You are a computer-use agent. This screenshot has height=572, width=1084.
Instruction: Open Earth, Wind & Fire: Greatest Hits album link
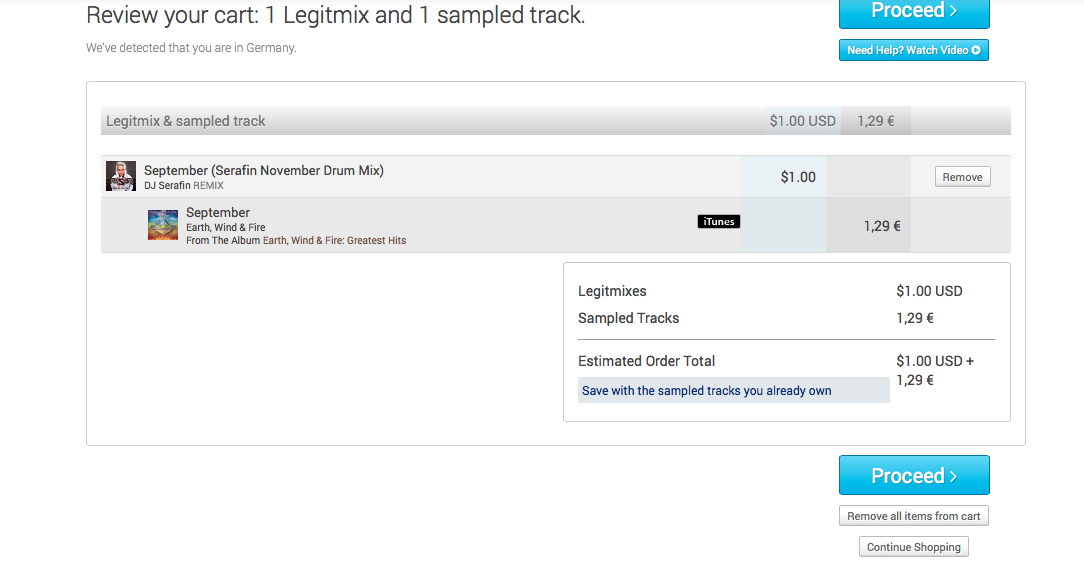click(334, 240)
